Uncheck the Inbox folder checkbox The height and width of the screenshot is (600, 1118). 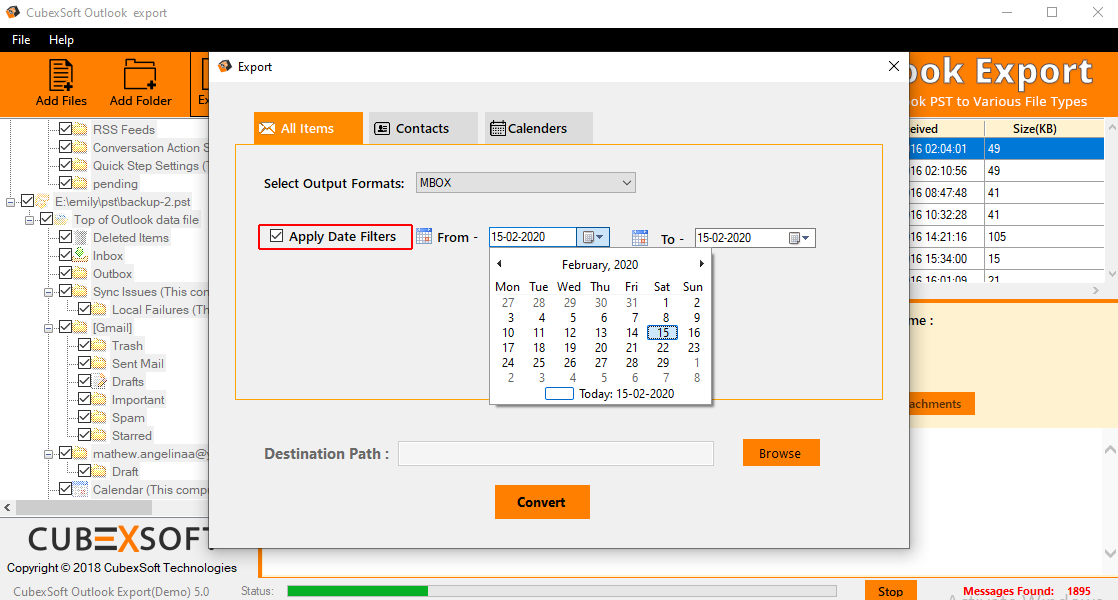[x=65, y=256]
